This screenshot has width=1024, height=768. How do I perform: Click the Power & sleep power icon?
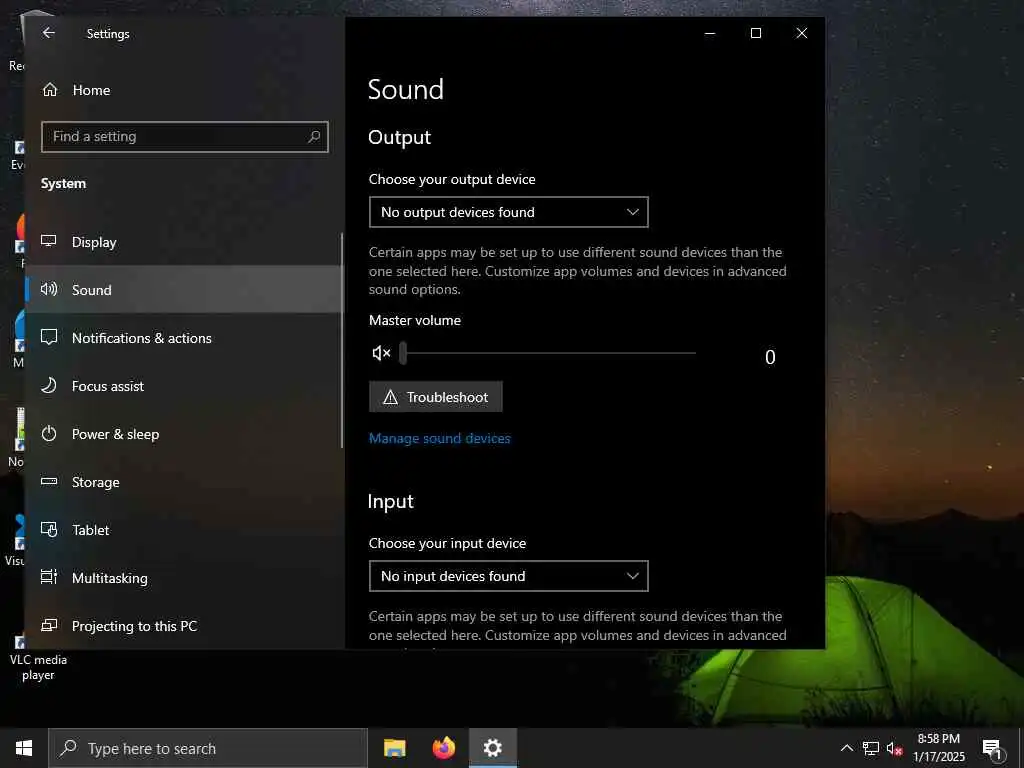pyautogui.click(x=49, y=434)
